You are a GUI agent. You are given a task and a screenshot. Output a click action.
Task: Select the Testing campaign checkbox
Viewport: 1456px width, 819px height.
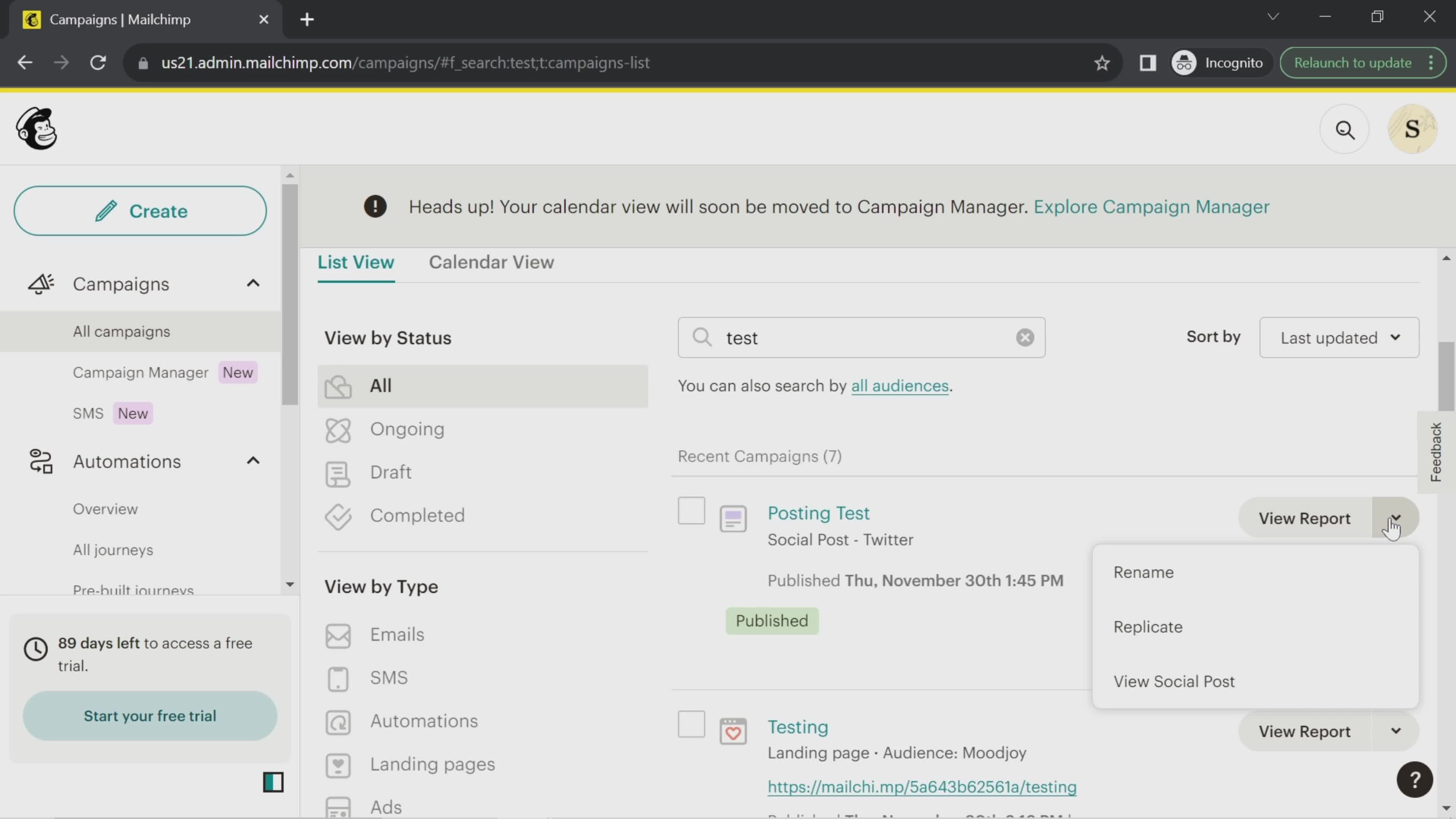[691, 724]
